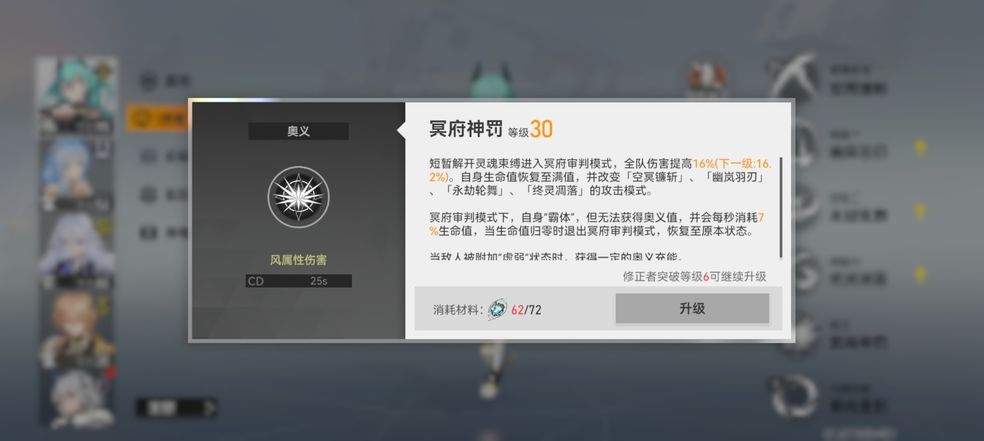Switch to the highlighted orange sidebar tab
The image size is (984, 441).
pyautogui.click(x=157, y=117)
